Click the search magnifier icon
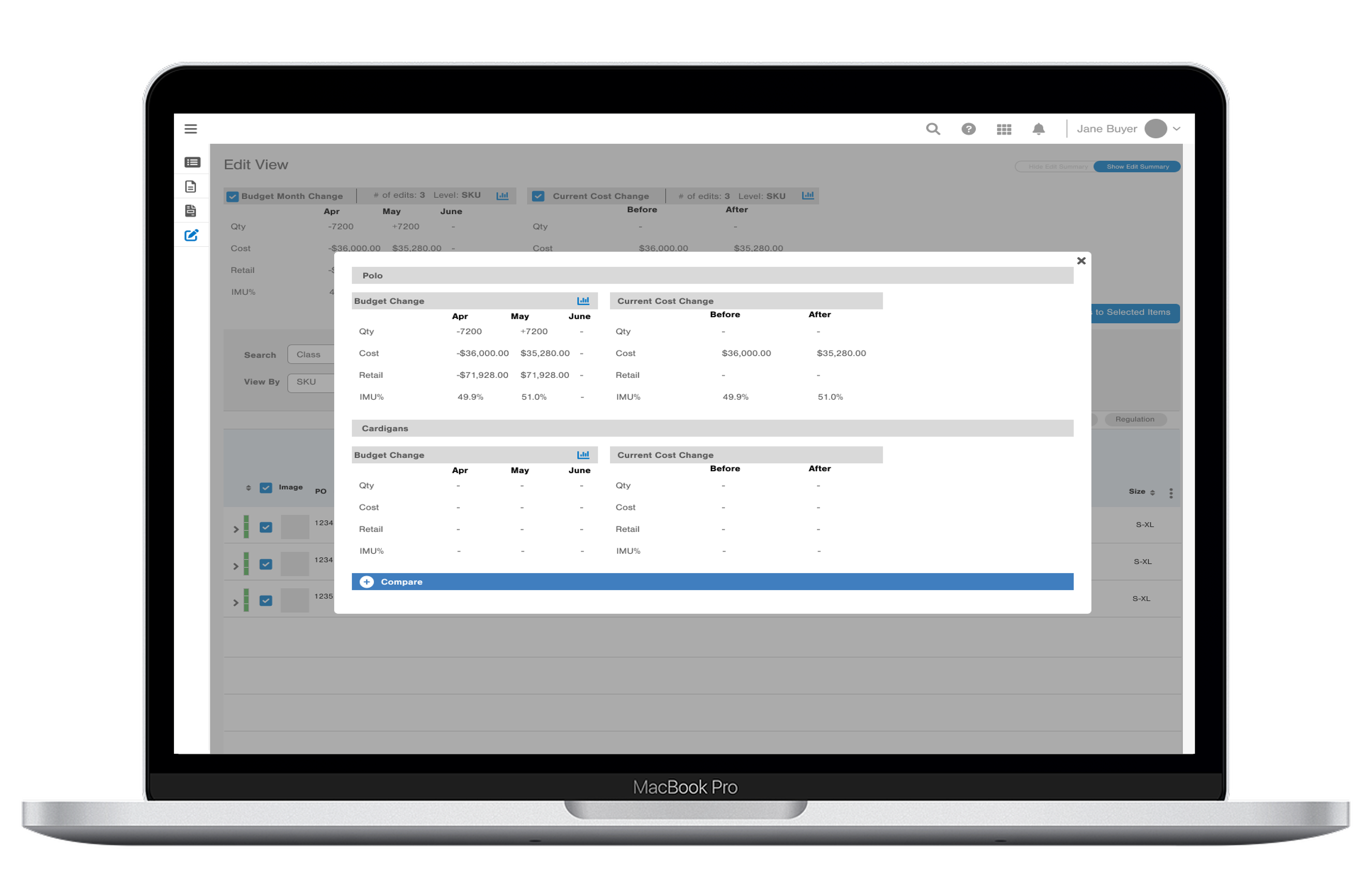1372x873 pixels. tap(933, 129)
